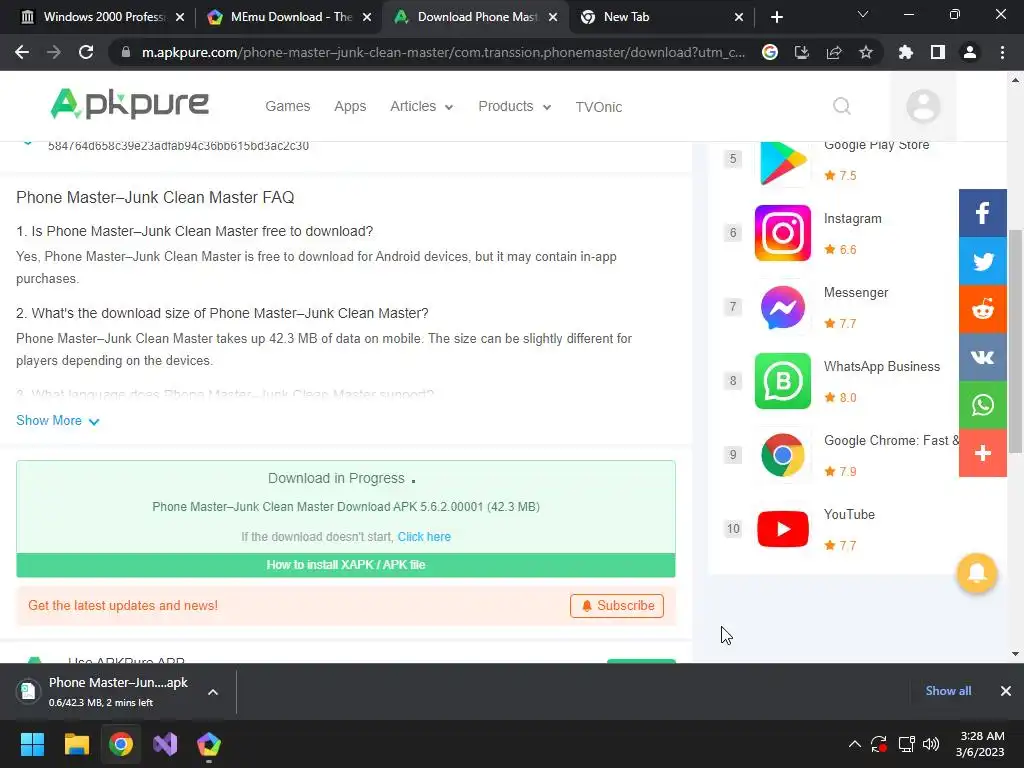This screenshot has height=768, width=1024.
Task: Open a new browser tab with plus
Action: (776, 17)
